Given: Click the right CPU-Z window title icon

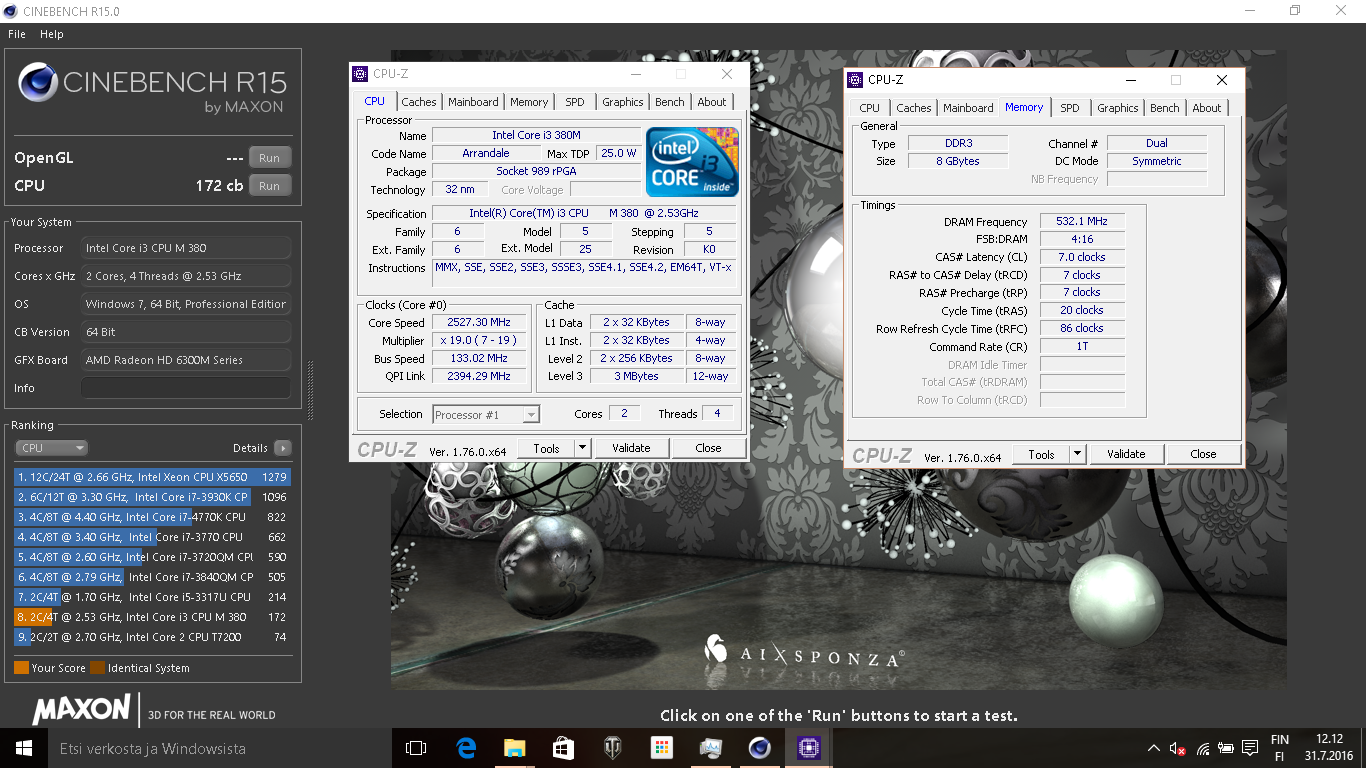Looking at the screenshot, I should (x=856, y=80).
